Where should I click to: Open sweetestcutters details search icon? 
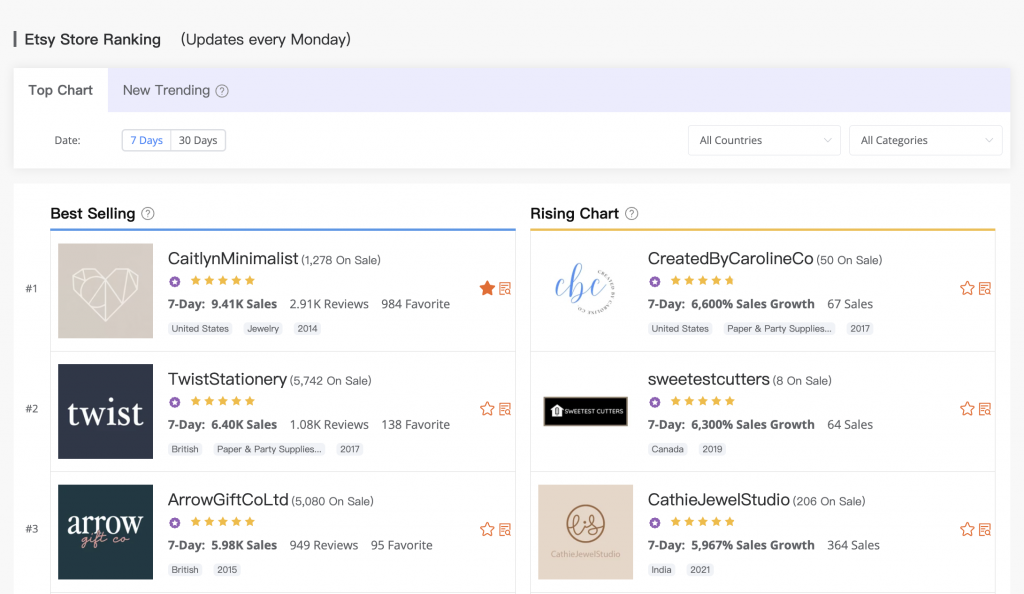[985, 408]
